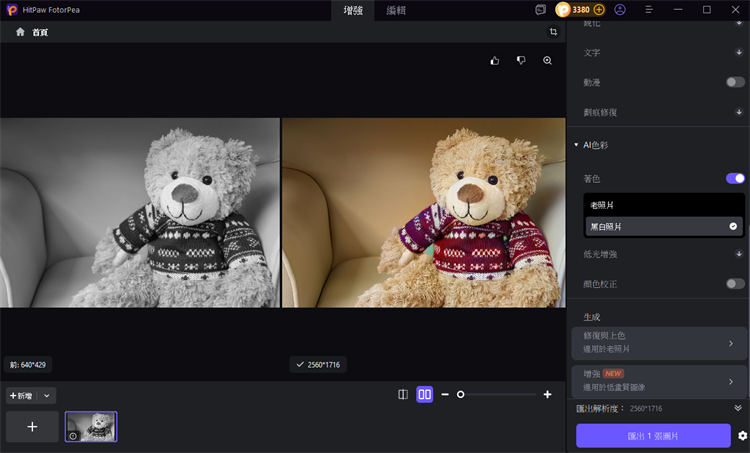This screenshot has height=453, width=750.
Task: Switch to single split compare view
Action: 403,394
